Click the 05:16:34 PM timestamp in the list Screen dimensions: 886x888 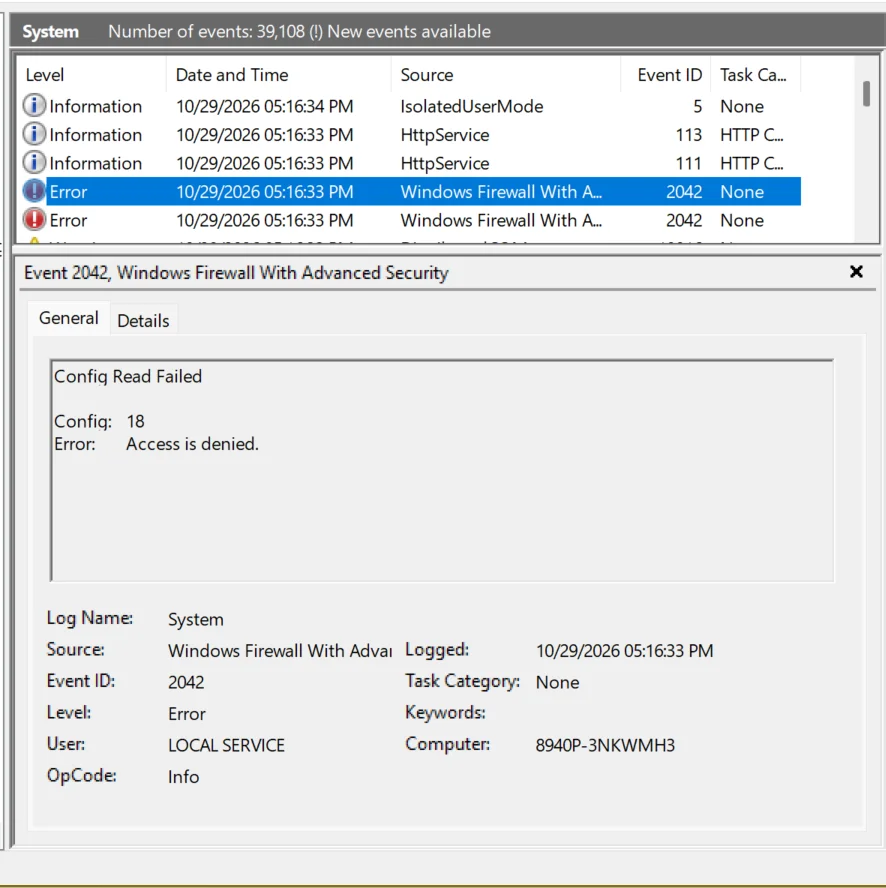[265, 106]
